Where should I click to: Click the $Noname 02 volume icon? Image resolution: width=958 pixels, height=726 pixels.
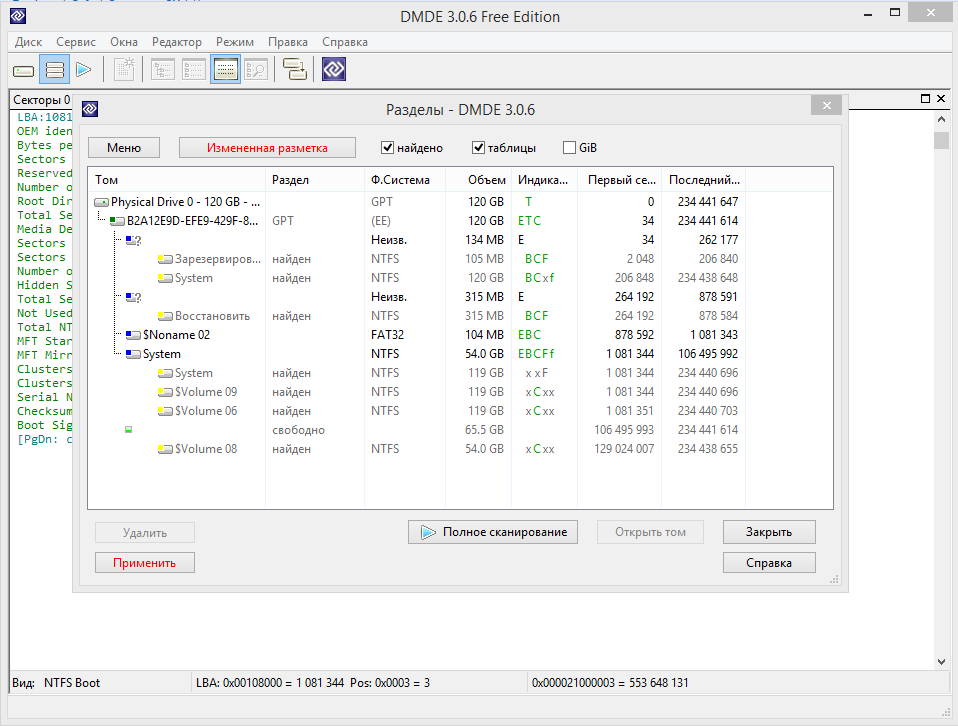(133, 335)
